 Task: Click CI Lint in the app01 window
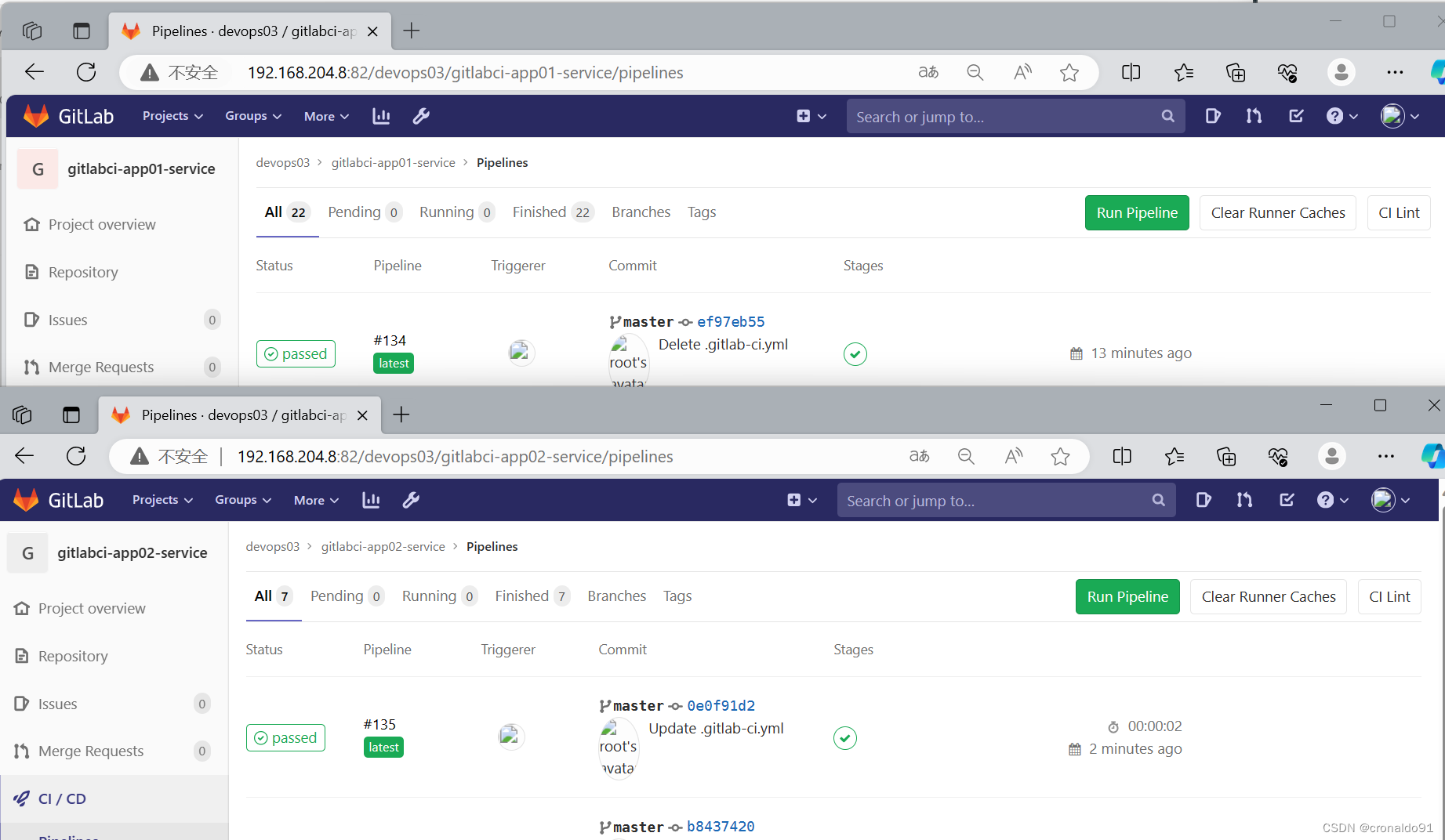pyautogui.click(x=1399, y=213)
